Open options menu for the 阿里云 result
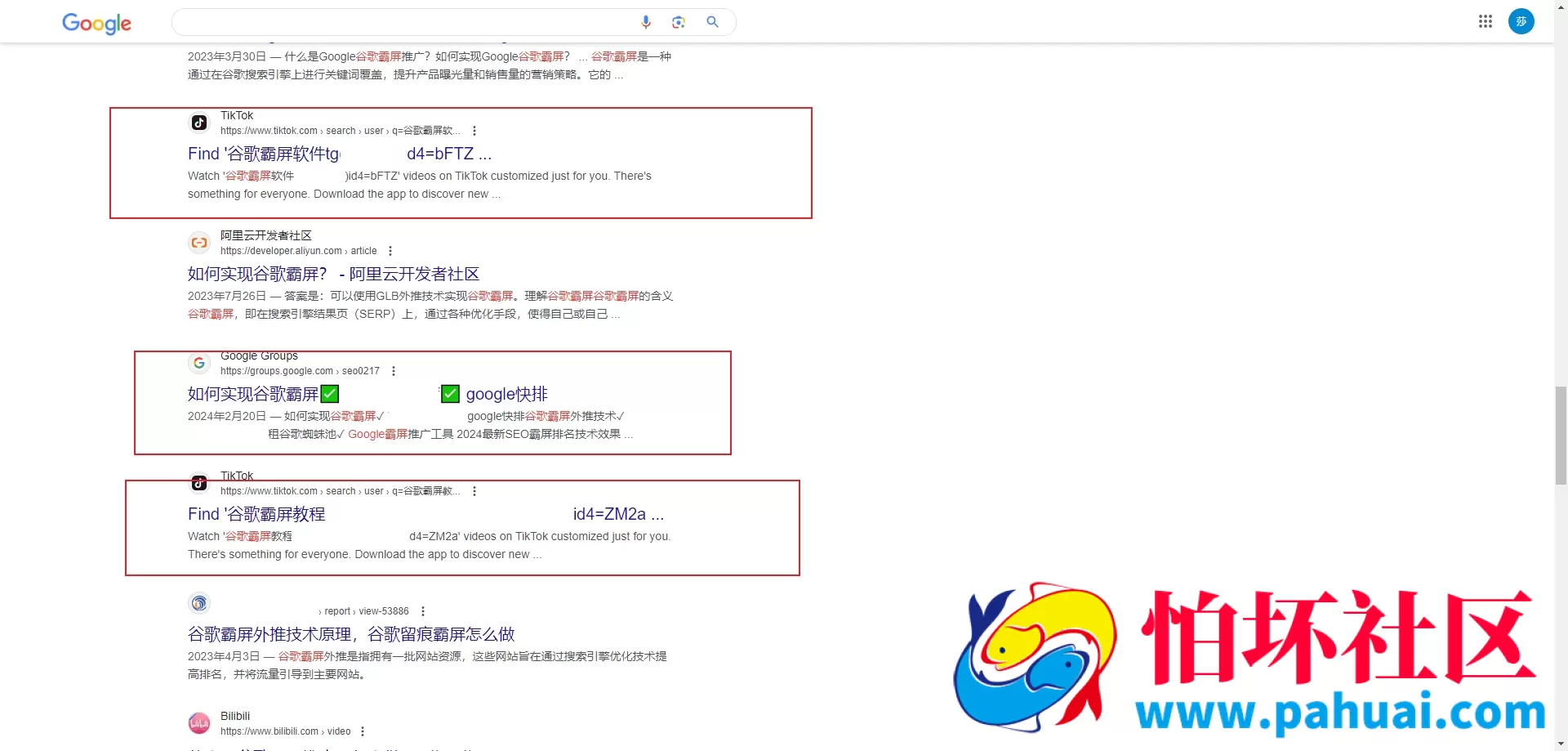 point(390,250)
